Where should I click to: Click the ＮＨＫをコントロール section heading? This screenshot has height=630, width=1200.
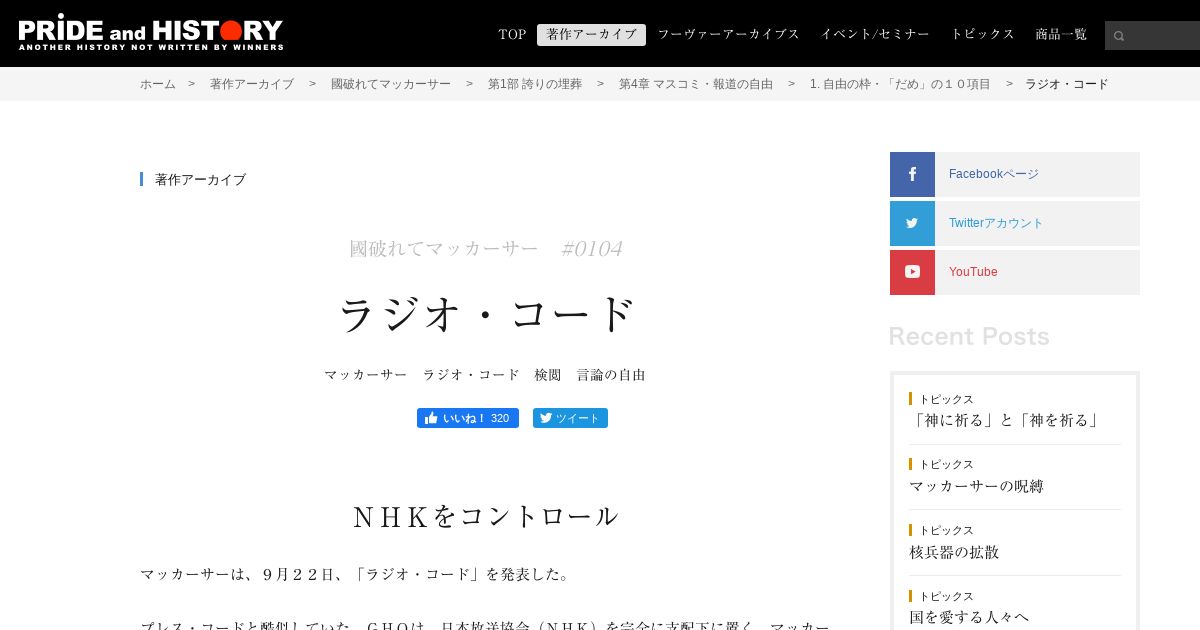pyautogui.click(x=486, y=516)
